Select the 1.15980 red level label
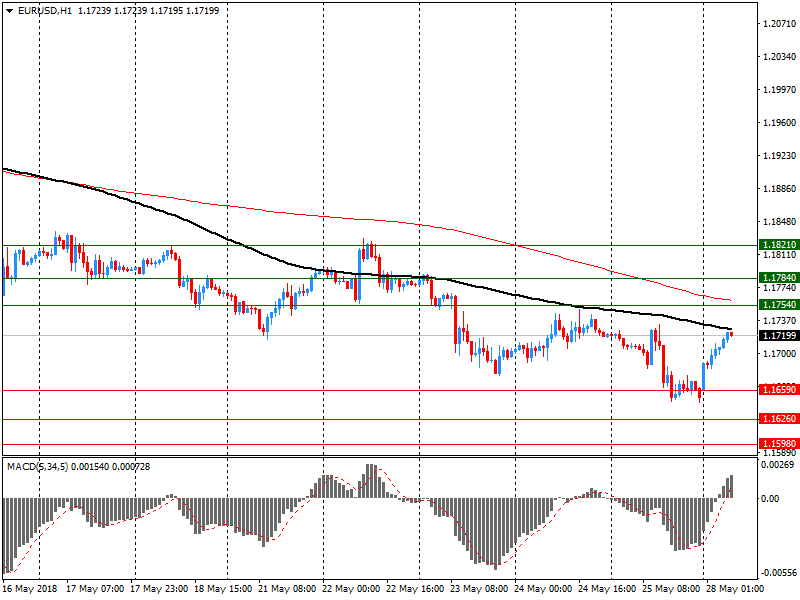 (x=779, y=443)
